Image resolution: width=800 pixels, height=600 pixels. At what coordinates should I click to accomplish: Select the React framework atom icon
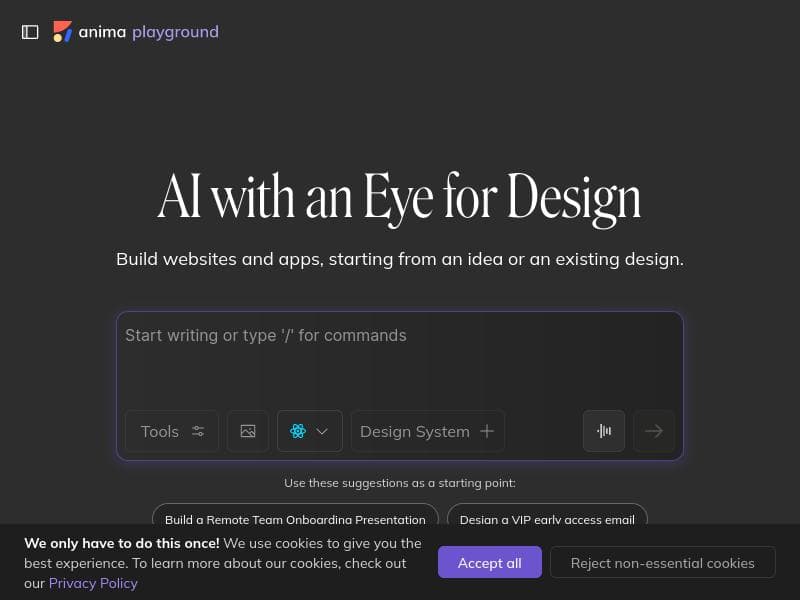point(298,431)
